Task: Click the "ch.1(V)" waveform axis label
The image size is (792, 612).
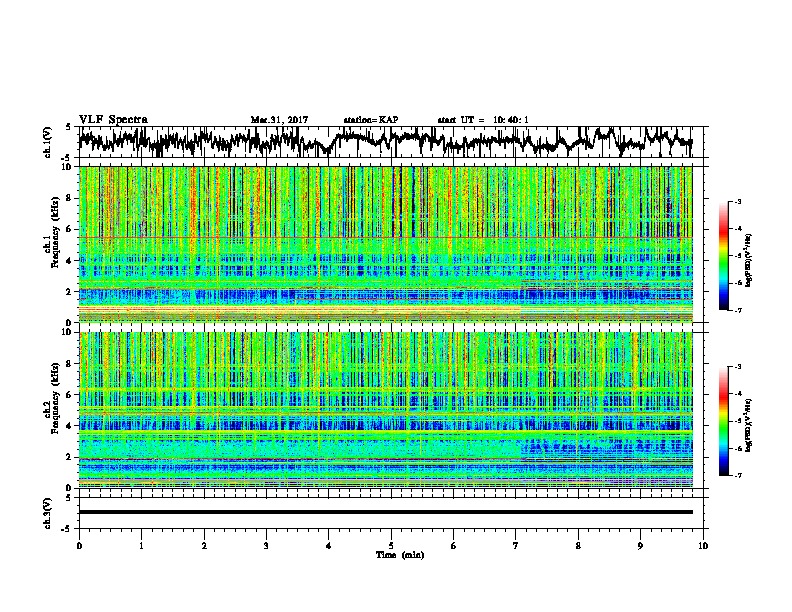Action: (x=48, y=142)
